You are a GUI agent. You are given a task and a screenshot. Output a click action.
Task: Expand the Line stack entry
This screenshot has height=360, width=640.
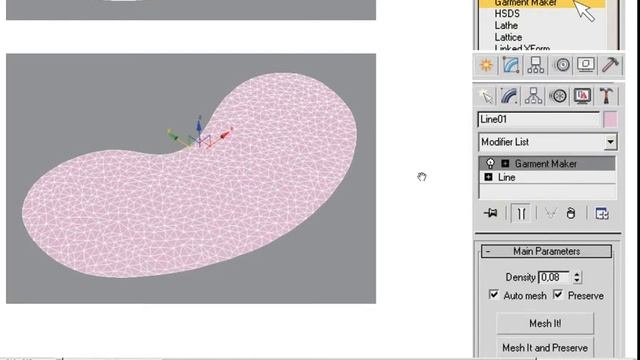tap(488, 177)
